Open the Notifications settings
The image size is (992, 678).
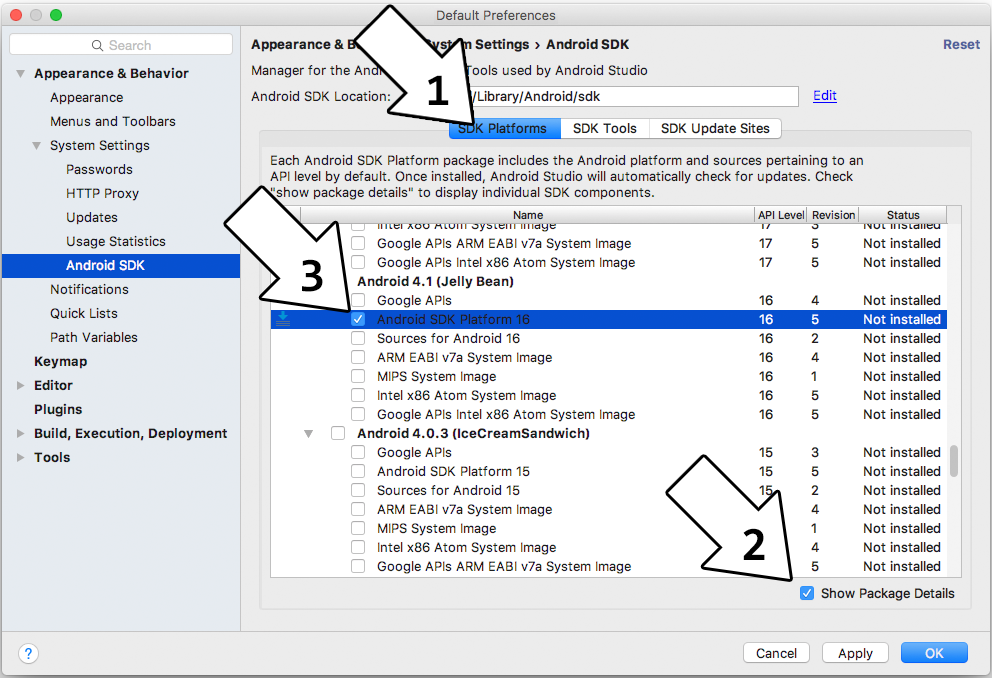[89, 290]
